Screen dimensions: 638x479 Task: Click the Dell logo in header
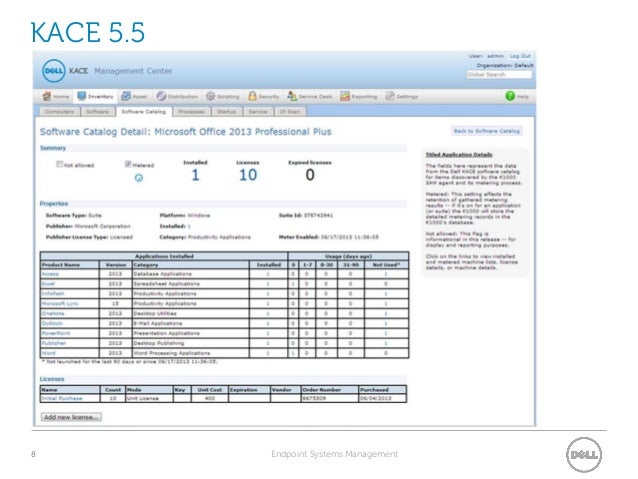point(54,71)
